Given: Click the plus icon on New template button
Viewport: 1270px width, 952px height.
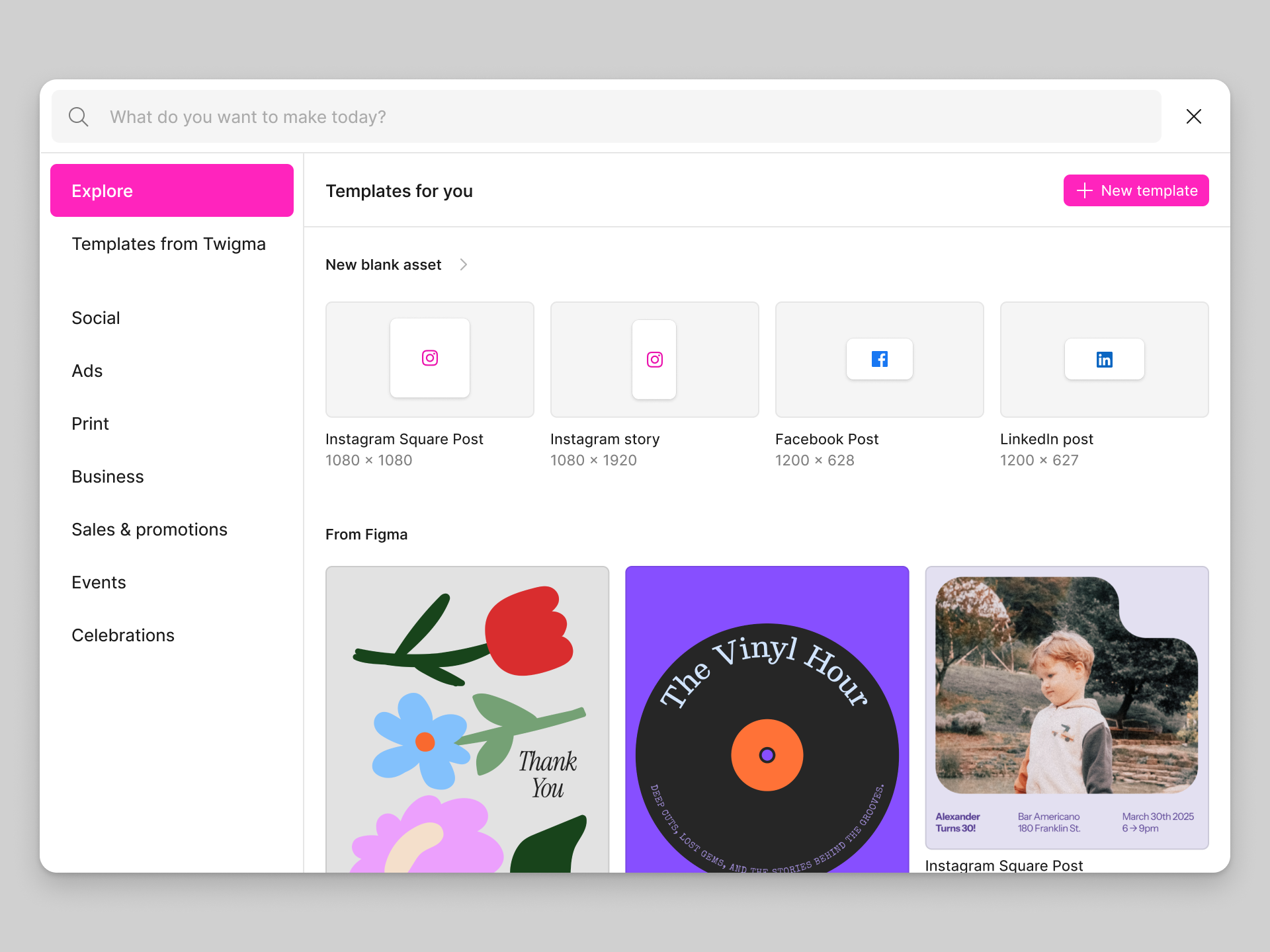Looking at the screenshot, I should (x=1083, y=190).
